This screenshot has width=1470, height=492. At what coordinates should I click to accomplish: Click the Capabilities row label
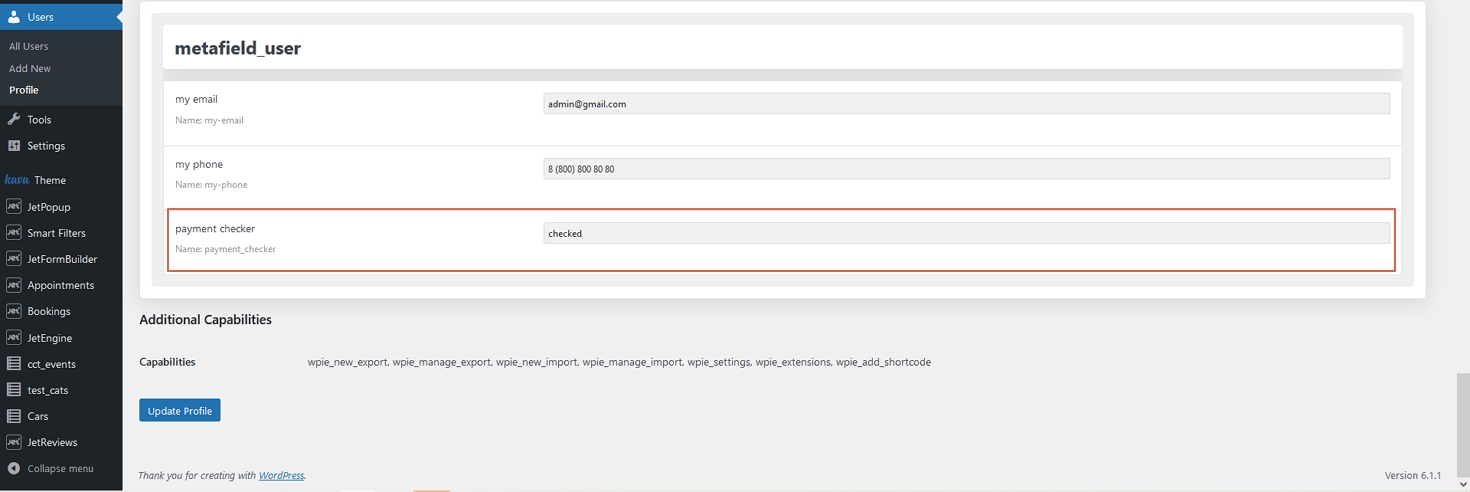(x=167, y=362)
